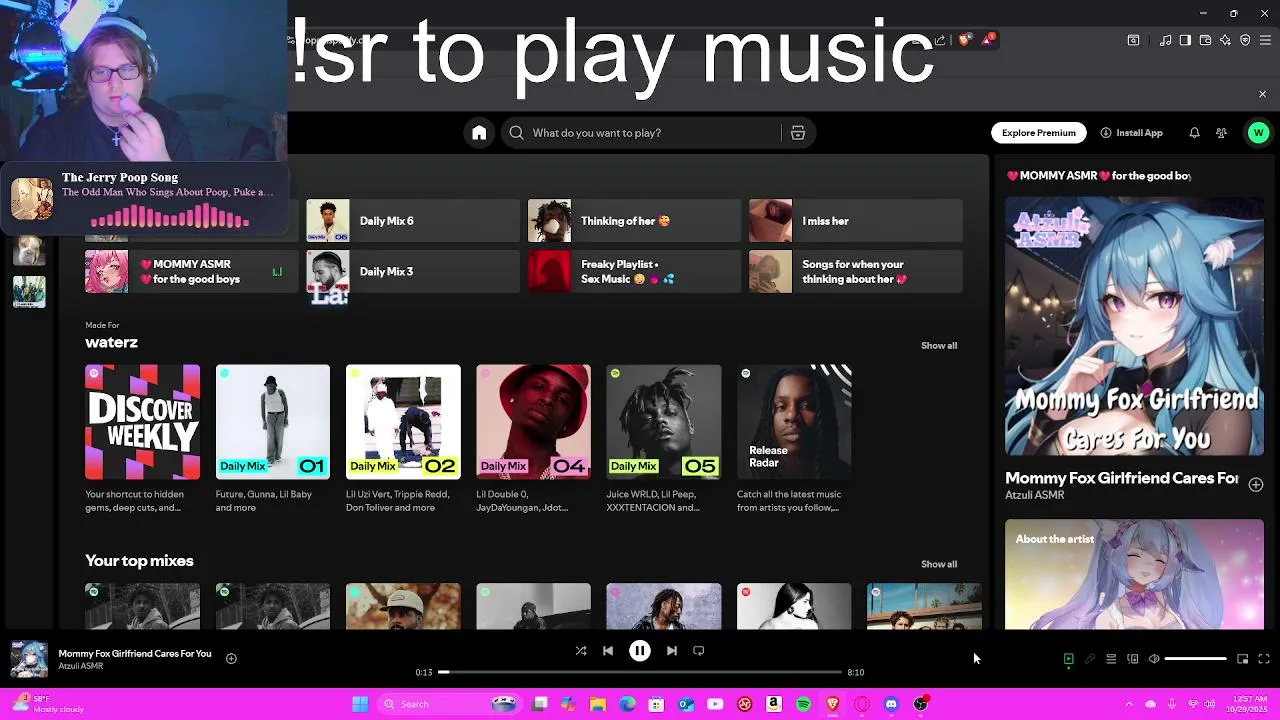The image size is (1280, 720).
Task: Open Daily Mix 01 card
Action: [272, 440]
